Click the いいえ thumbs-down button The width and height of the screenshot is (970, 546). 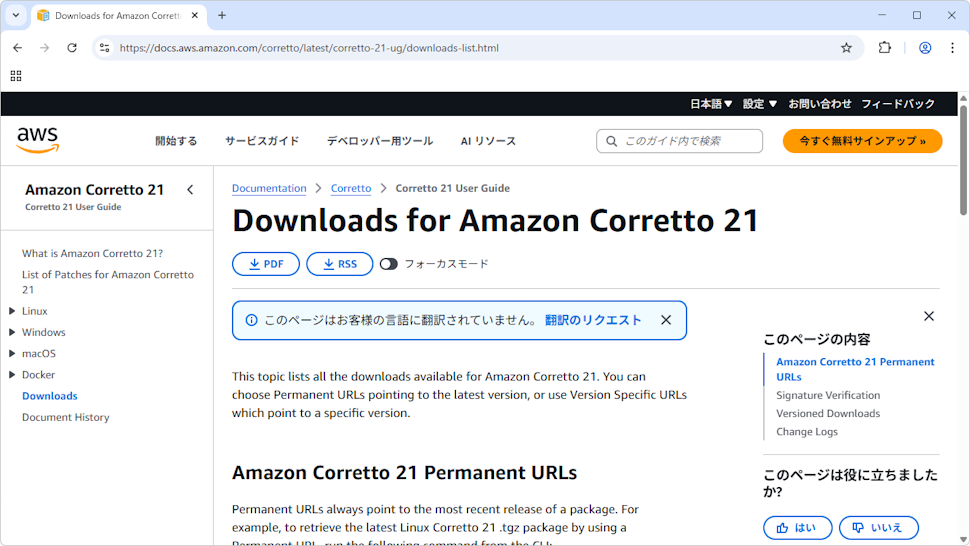(x=878, y=527)
